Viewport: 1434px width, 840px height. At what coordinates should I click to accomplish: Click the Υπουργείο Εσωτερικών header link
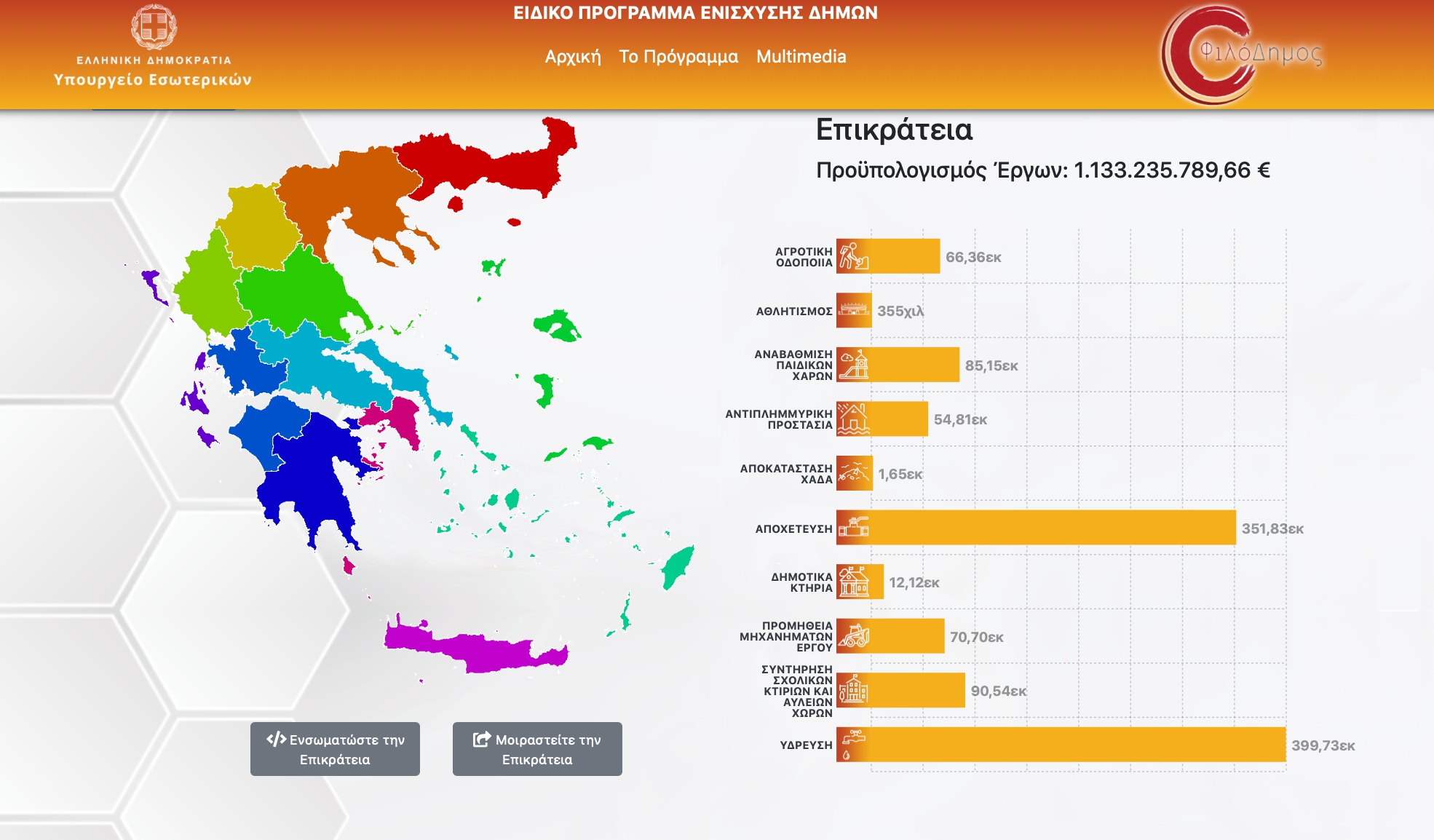tap(153, 79)
